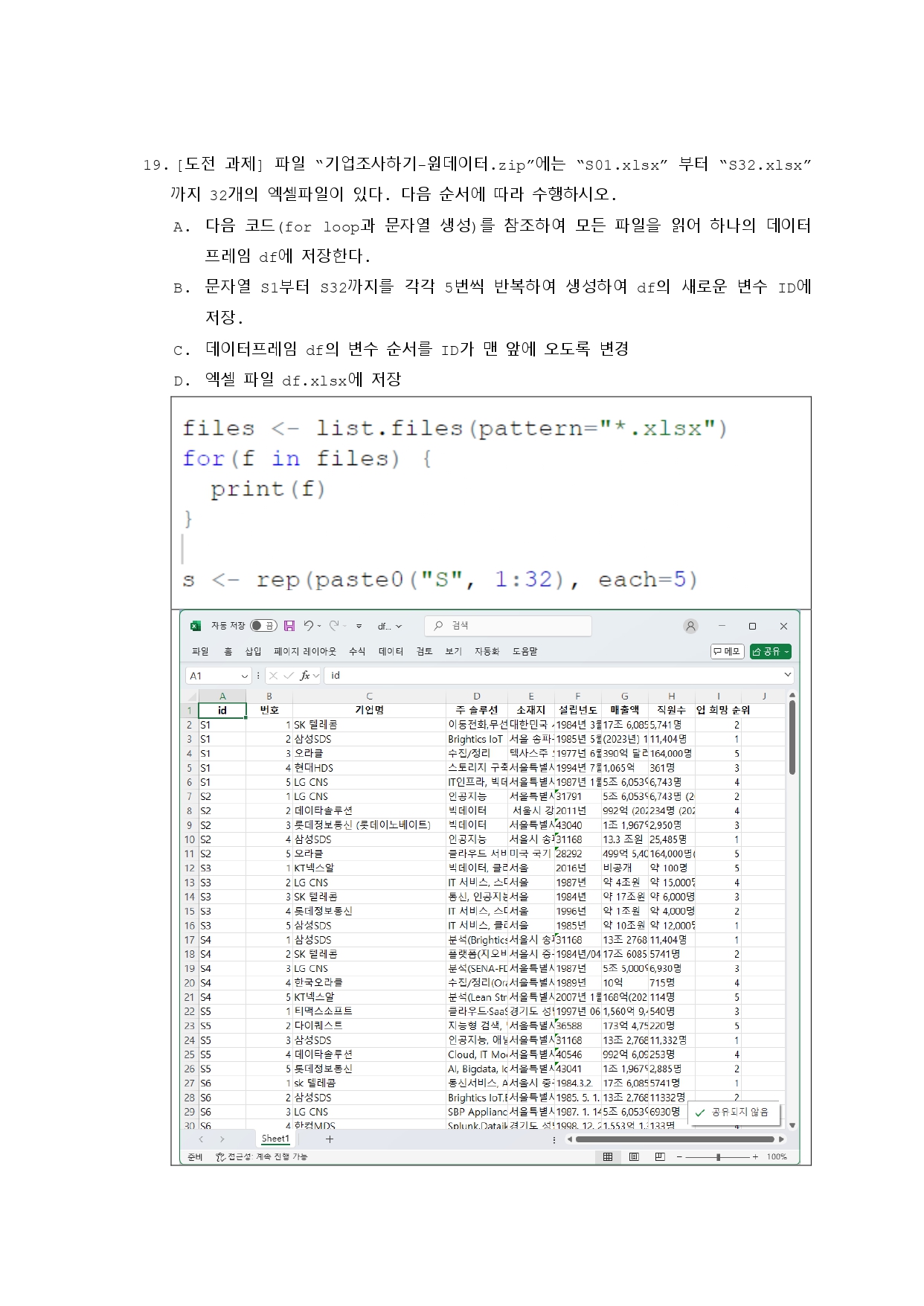Screen dimensions: 924x1306
Task: Open the 홈 ribbon tab
Action: [228, 651]
